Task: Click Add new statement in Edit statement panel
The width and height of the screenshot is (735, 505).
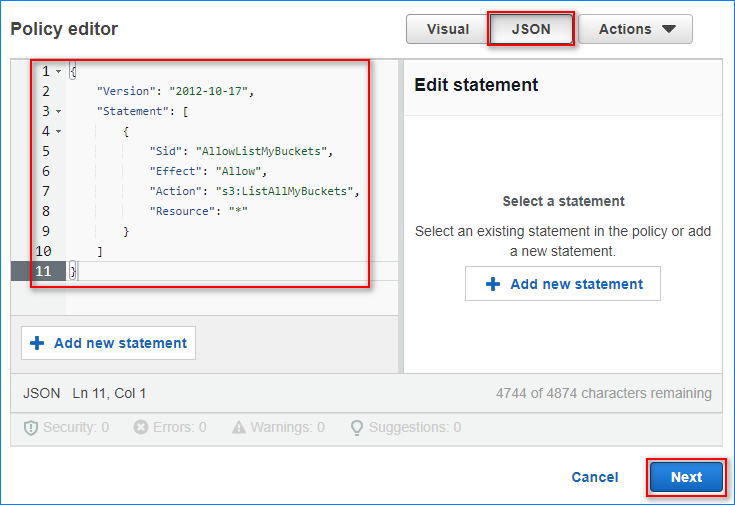Action: 563,284
